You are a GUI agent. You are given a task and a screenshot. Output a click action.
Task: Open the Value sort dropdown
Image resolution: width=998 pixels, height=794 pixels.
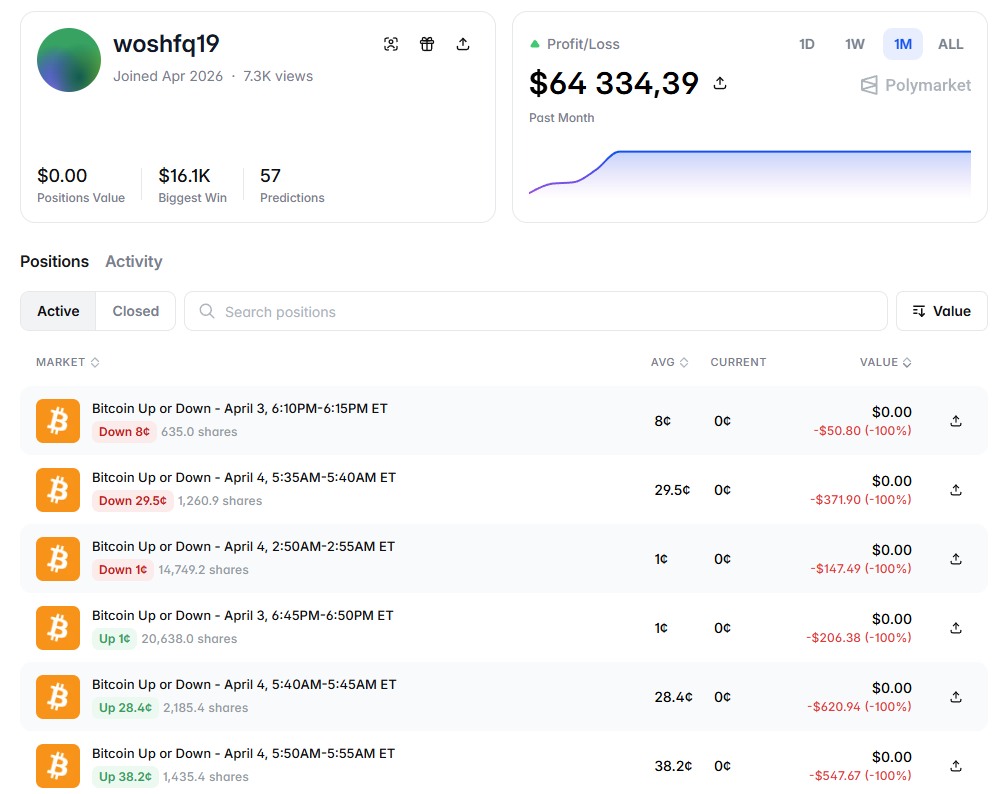(x=941, y=311)
